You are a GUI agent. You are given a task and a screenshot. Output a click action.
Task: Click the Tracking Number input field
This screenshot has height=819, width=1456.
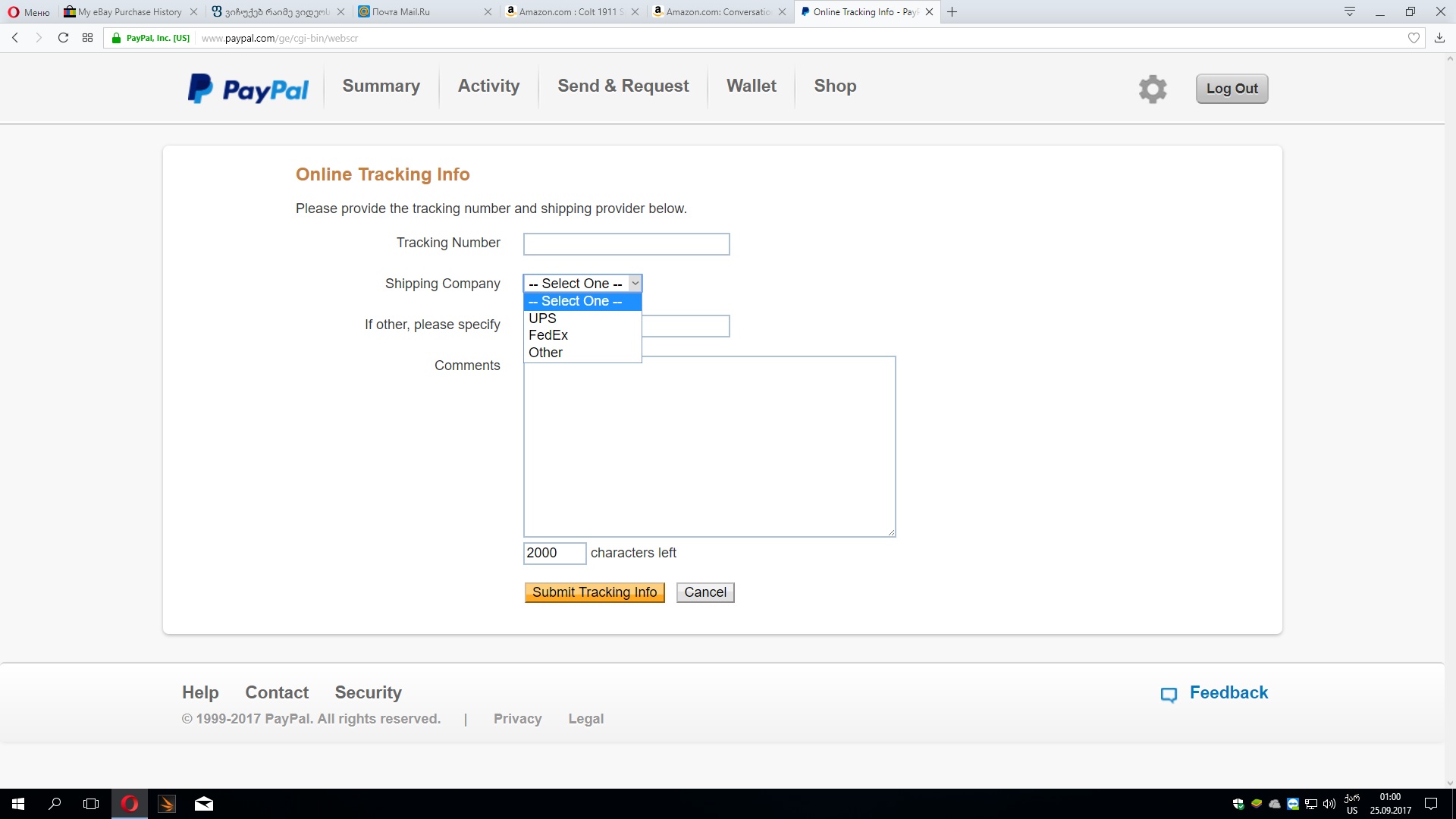coord(626,244)
